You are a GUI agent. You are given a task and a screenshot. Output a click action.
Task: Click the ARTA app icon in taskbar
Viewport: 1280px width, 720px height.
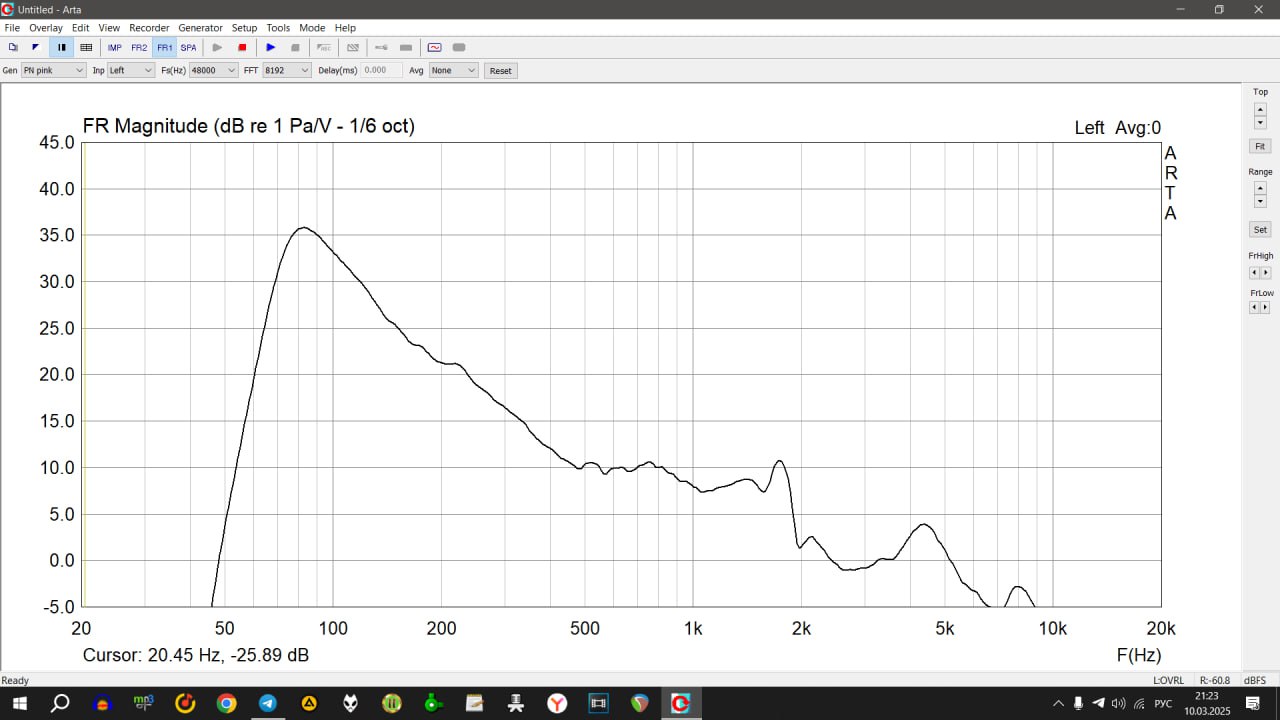[681, 704]
